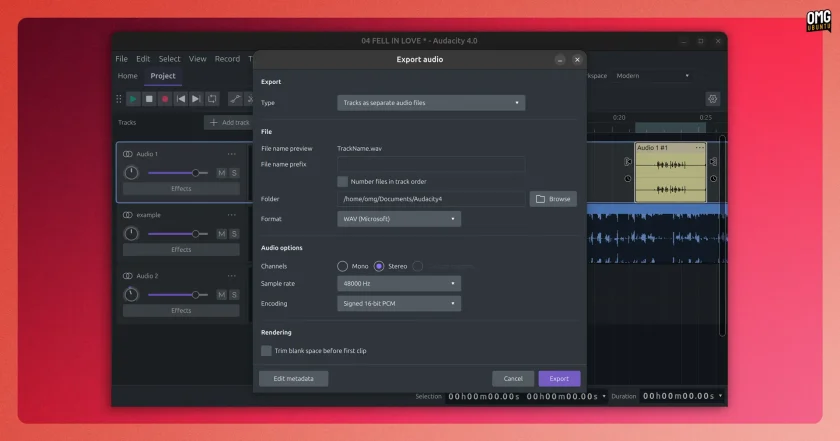This screenshot has height=441, width=840.
Task: Mute the example track
Action: (222, 234)
